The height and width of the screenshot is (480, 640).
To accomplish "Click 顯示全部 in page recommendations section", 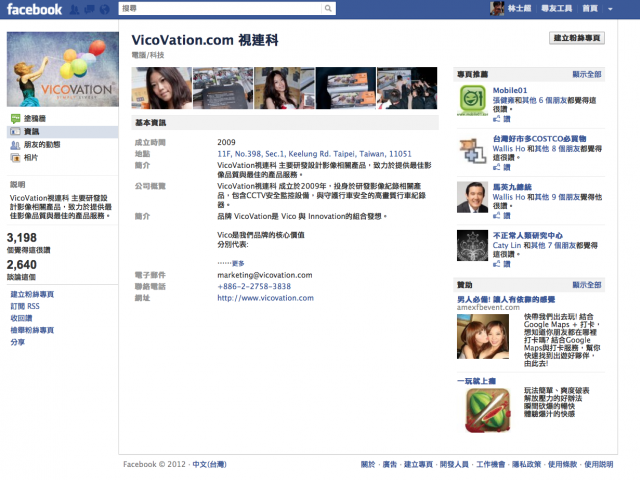I will [587, 74].
